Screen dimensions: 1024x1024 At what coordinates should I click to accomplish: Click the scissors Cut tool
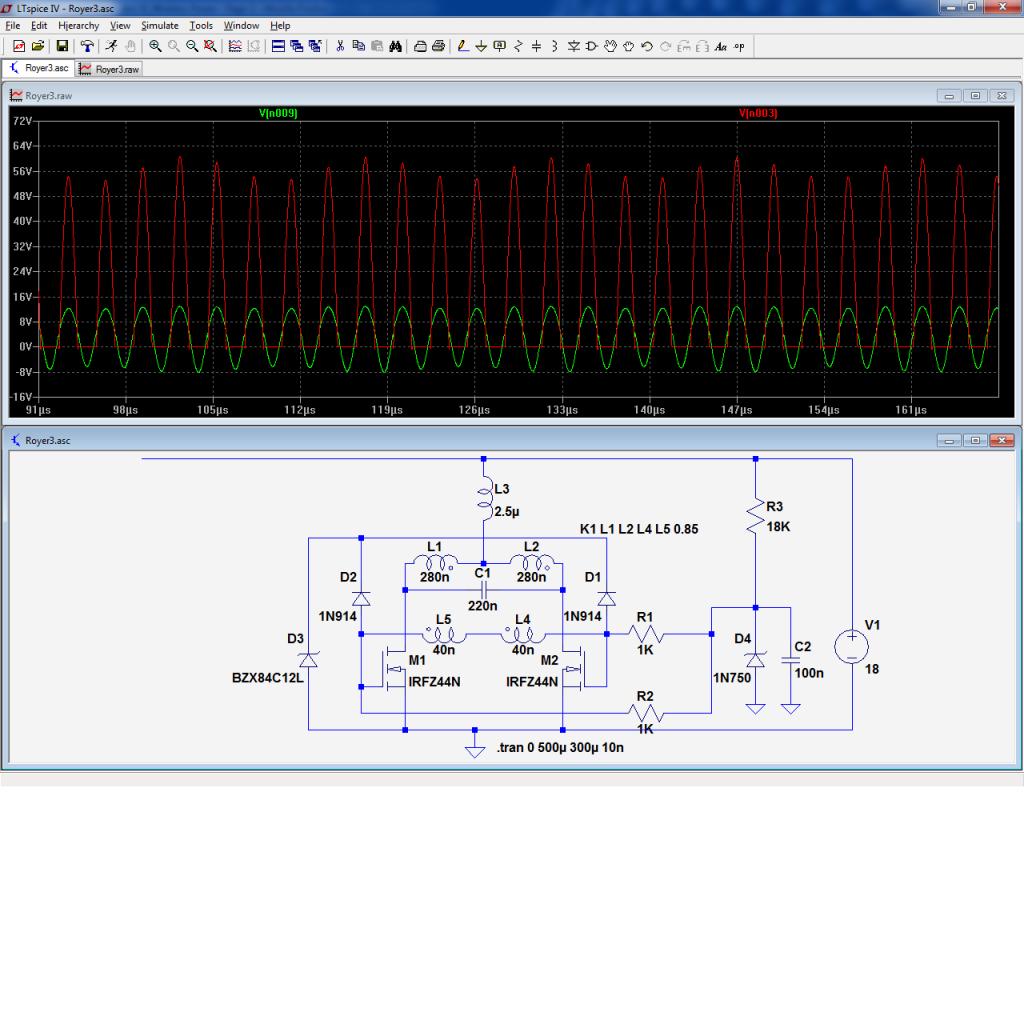pos(340,46)
